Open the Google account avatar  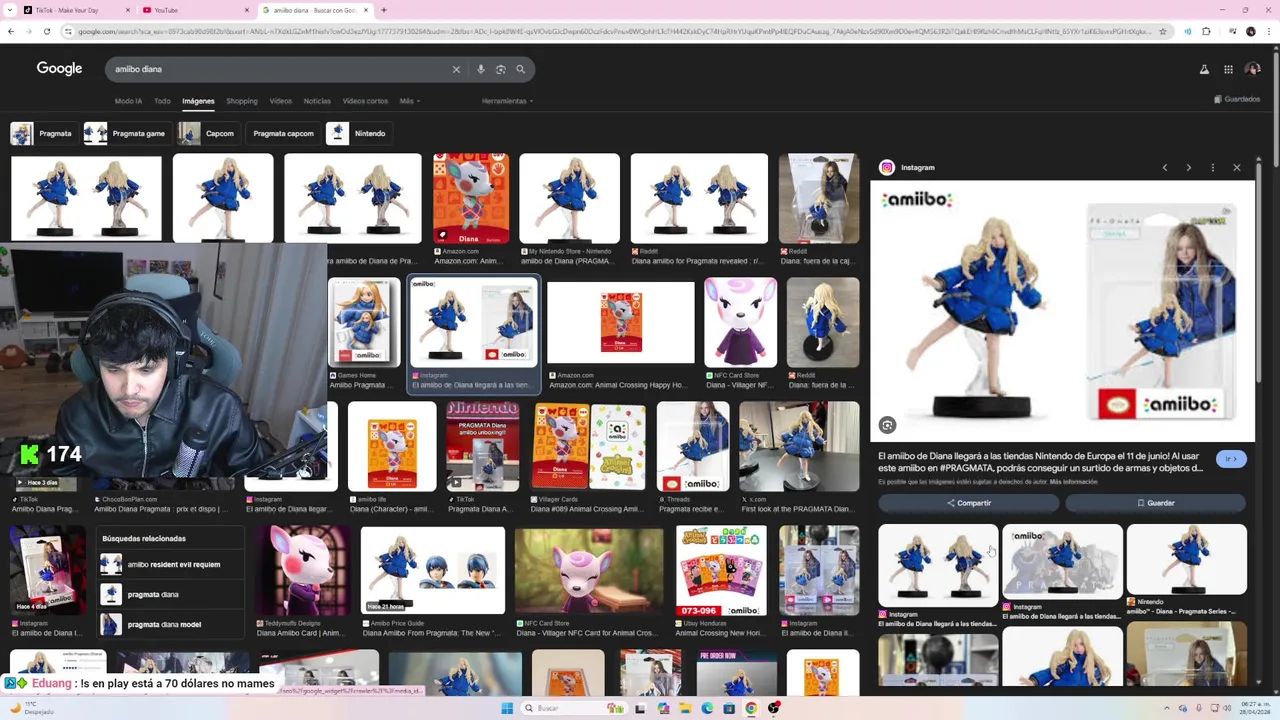1253,69
